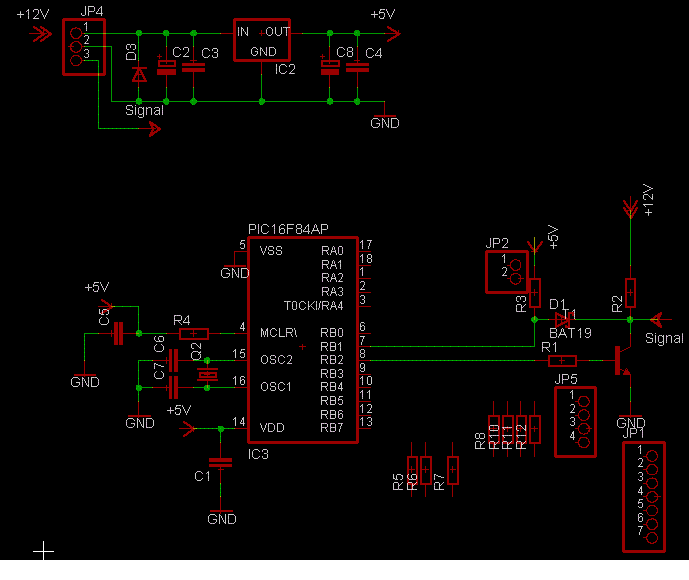The width and height of the screenshot is (689, 580).
Task: Click the Q2 crystal oscillator symbol
Action: [207, 373]
